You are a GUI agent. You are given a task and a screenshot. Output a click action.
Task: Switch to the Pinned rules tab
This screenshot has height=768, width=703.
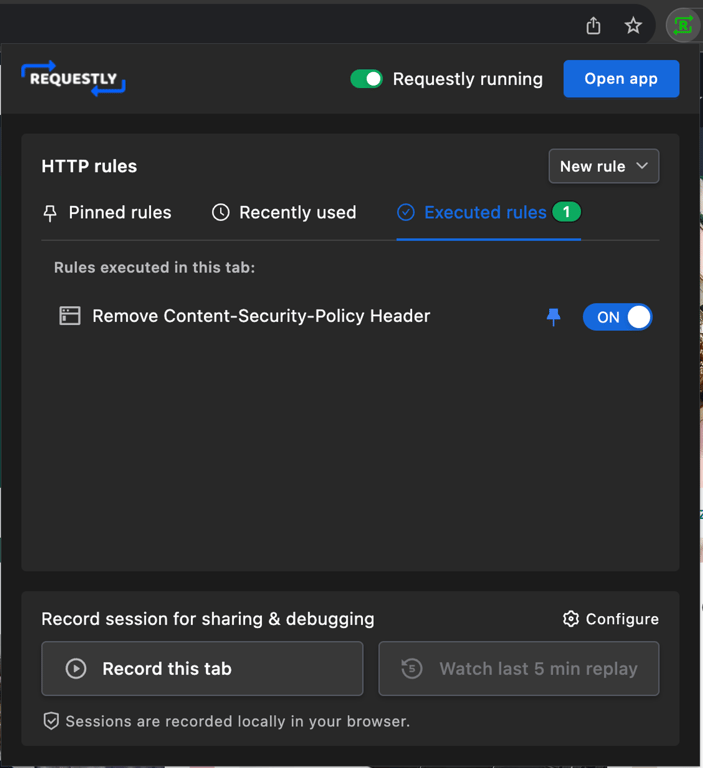pos(107,212)
